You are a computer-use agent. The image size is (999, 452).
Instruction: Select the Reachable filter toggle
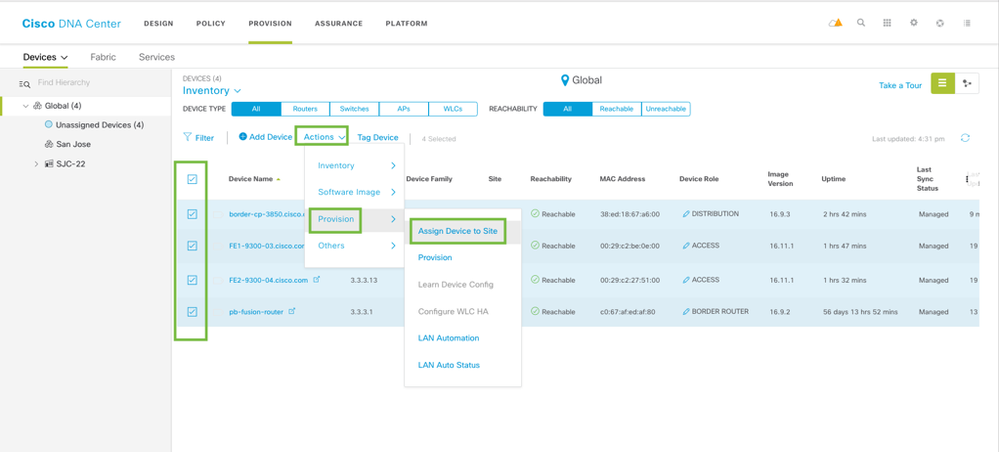[x=616, y=109]
